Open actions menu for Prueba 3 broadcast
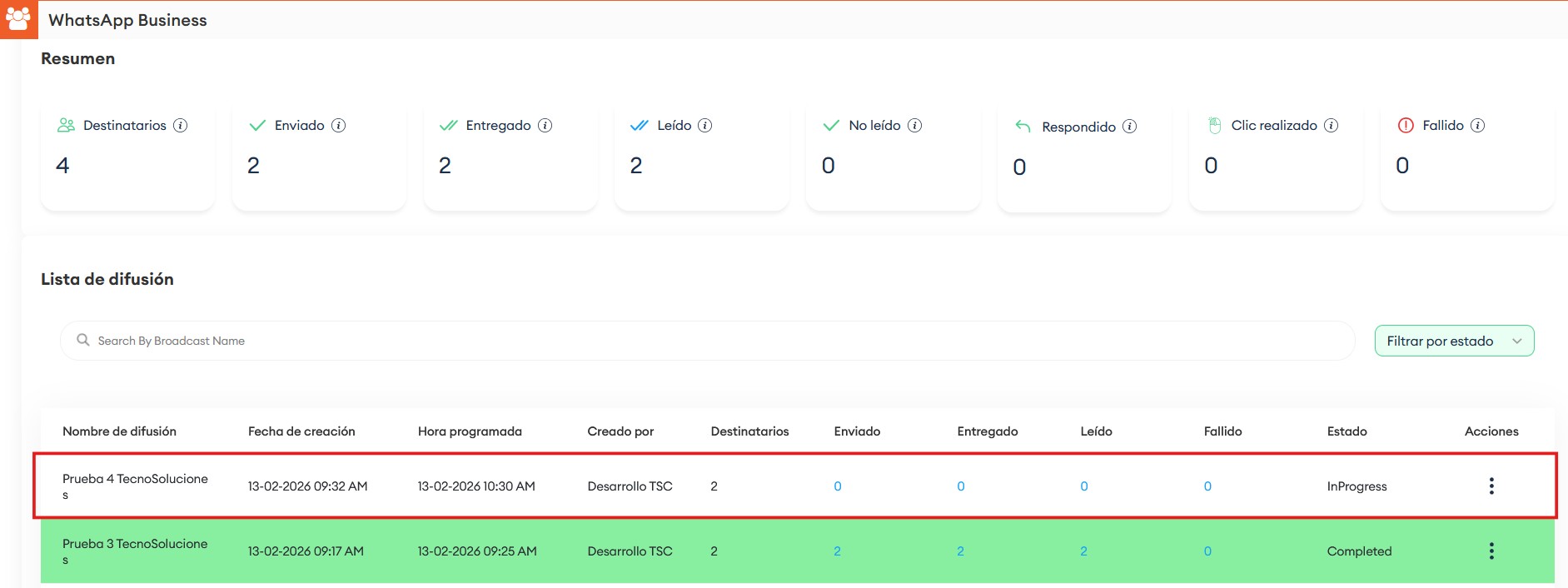This screenshot has width=1568, height=588. [x=1491, y=551]
